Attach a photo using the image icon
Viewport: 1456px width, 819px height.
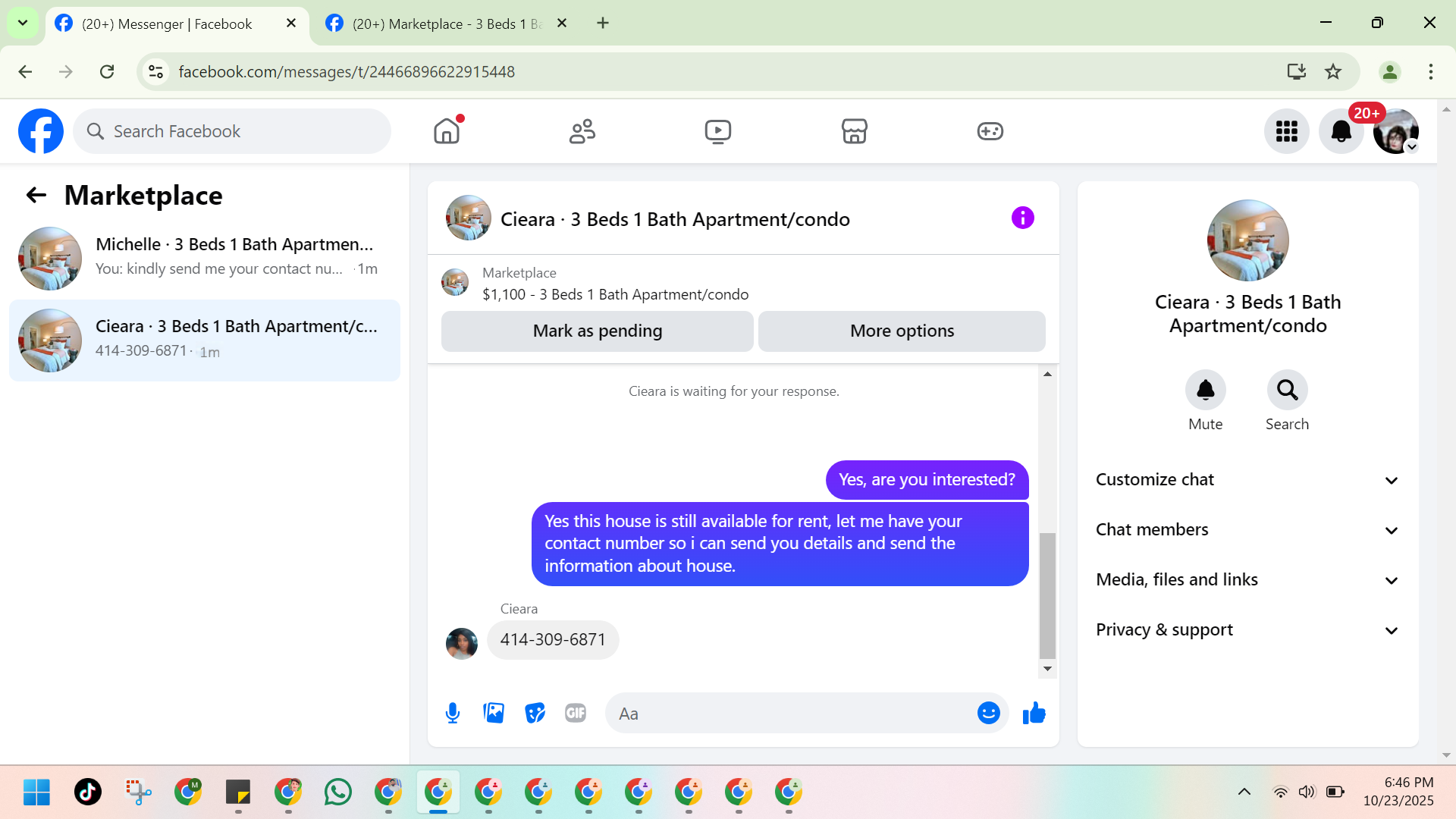[x=494, y=713]
